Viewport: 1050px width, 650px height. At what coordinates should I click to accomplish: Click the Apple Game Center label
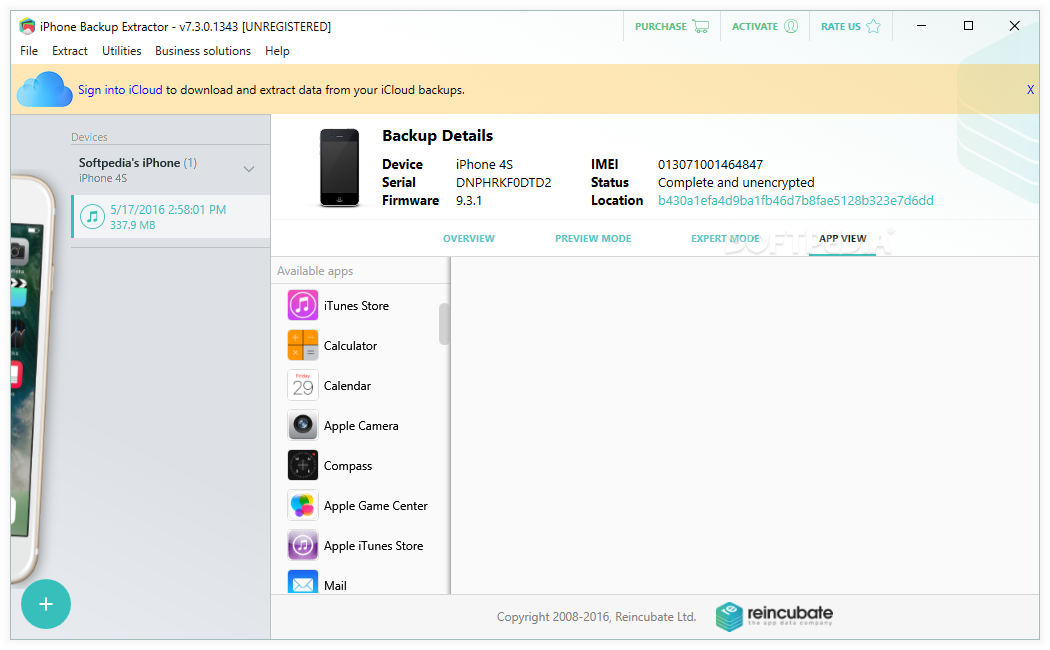point(376,506)
